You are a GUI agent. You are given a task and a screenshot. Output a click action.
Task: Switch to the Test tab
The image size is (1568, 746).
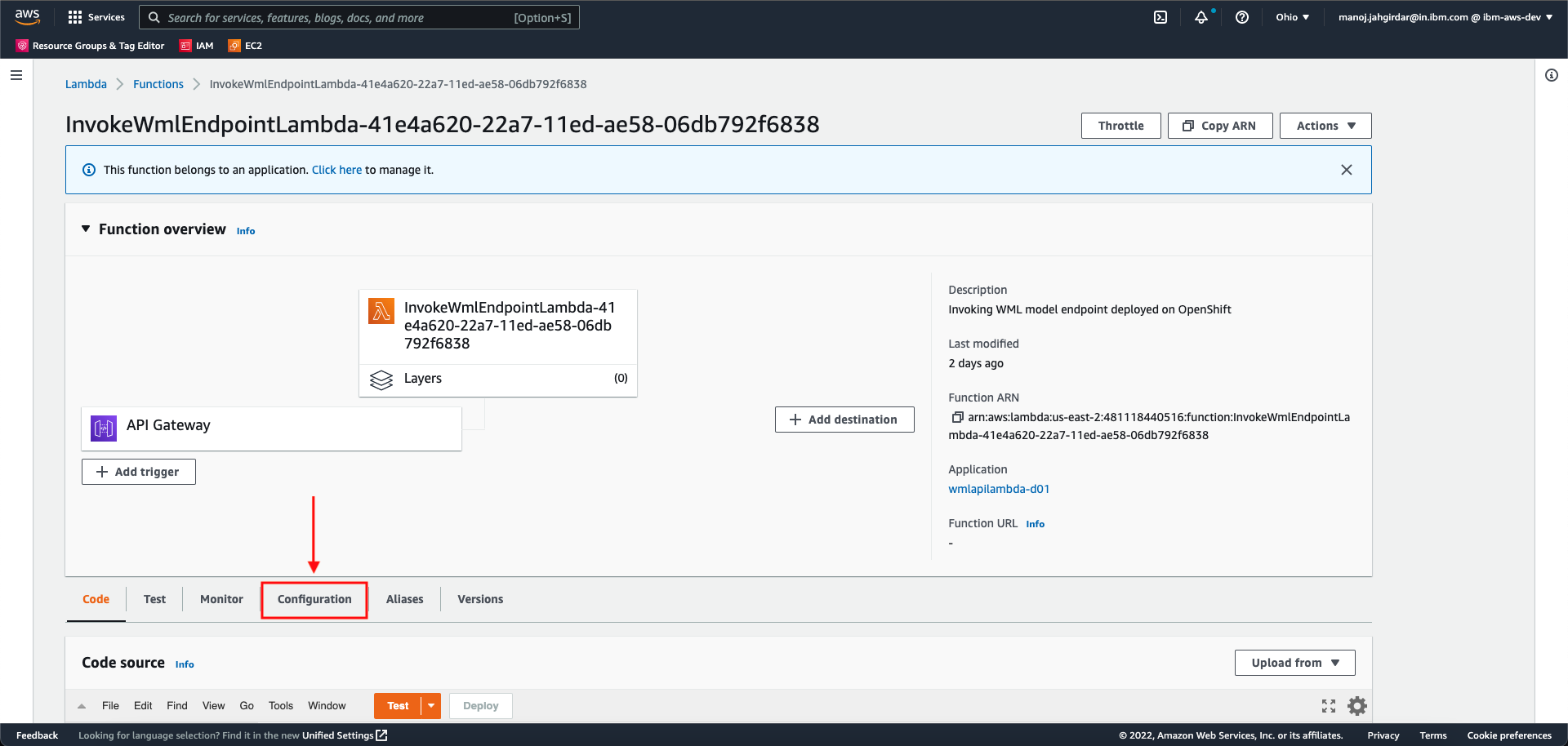154,599
